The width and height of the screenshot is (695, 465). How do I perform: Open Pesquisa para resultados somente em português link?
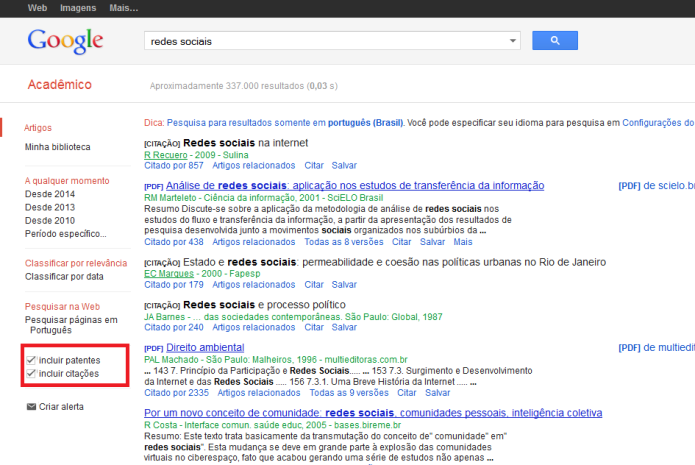[x=285, y=123]
